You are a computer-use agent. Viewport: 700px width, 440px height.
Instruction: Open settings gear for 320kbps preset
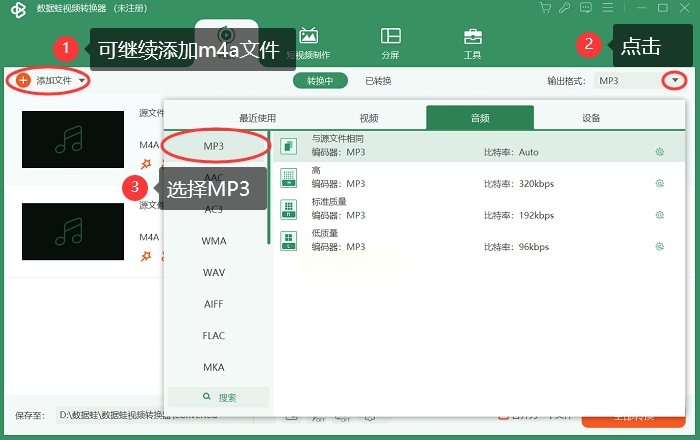click(x=659, y=183)
